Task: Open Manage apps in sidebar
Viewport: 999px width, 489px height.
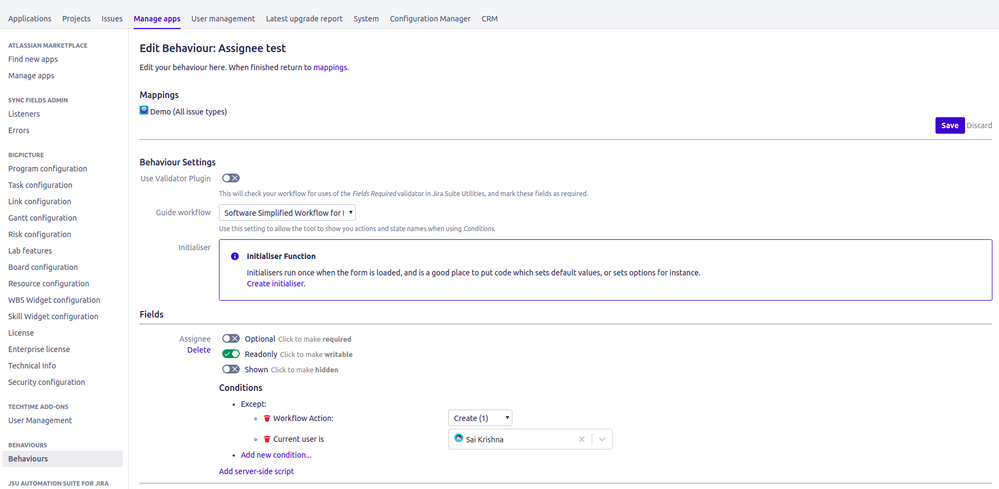Action: [x=31, y=76]
